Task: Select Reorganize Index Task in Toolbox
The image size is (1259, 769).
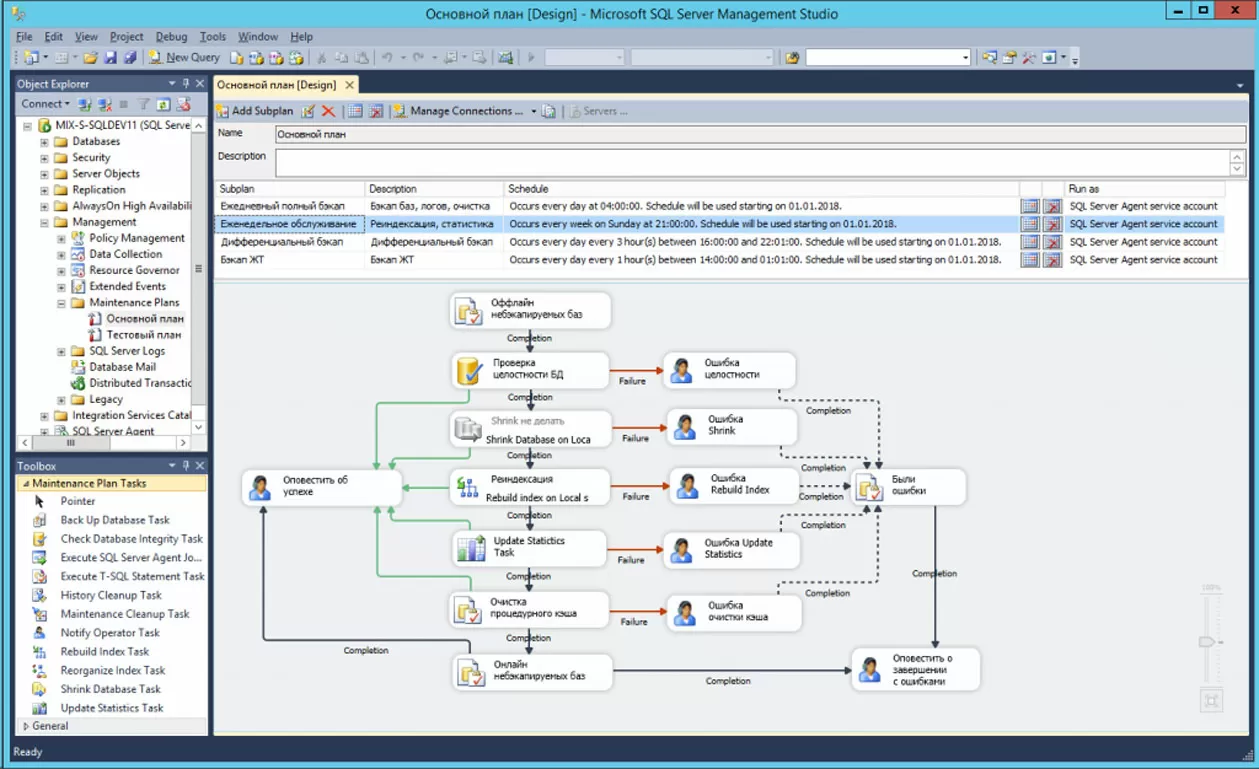Action: [x=113, y=671]
